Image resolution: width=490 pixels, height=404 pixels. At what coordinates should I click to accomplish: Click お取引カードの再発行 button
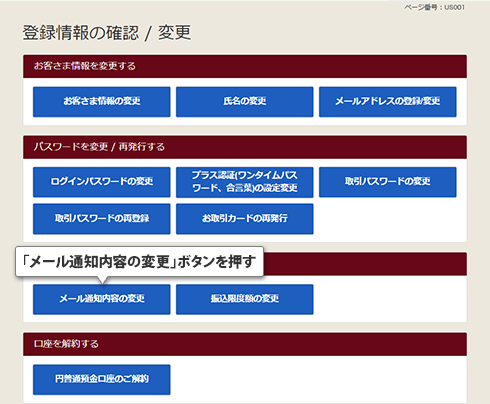click(x=245, y=219)
